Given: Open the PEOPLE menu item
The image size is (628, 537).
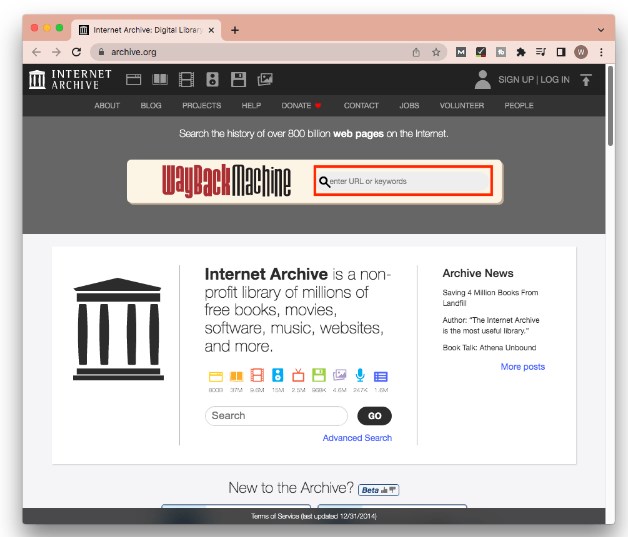Looking at the screenshot, I should [x=519, y=106].
